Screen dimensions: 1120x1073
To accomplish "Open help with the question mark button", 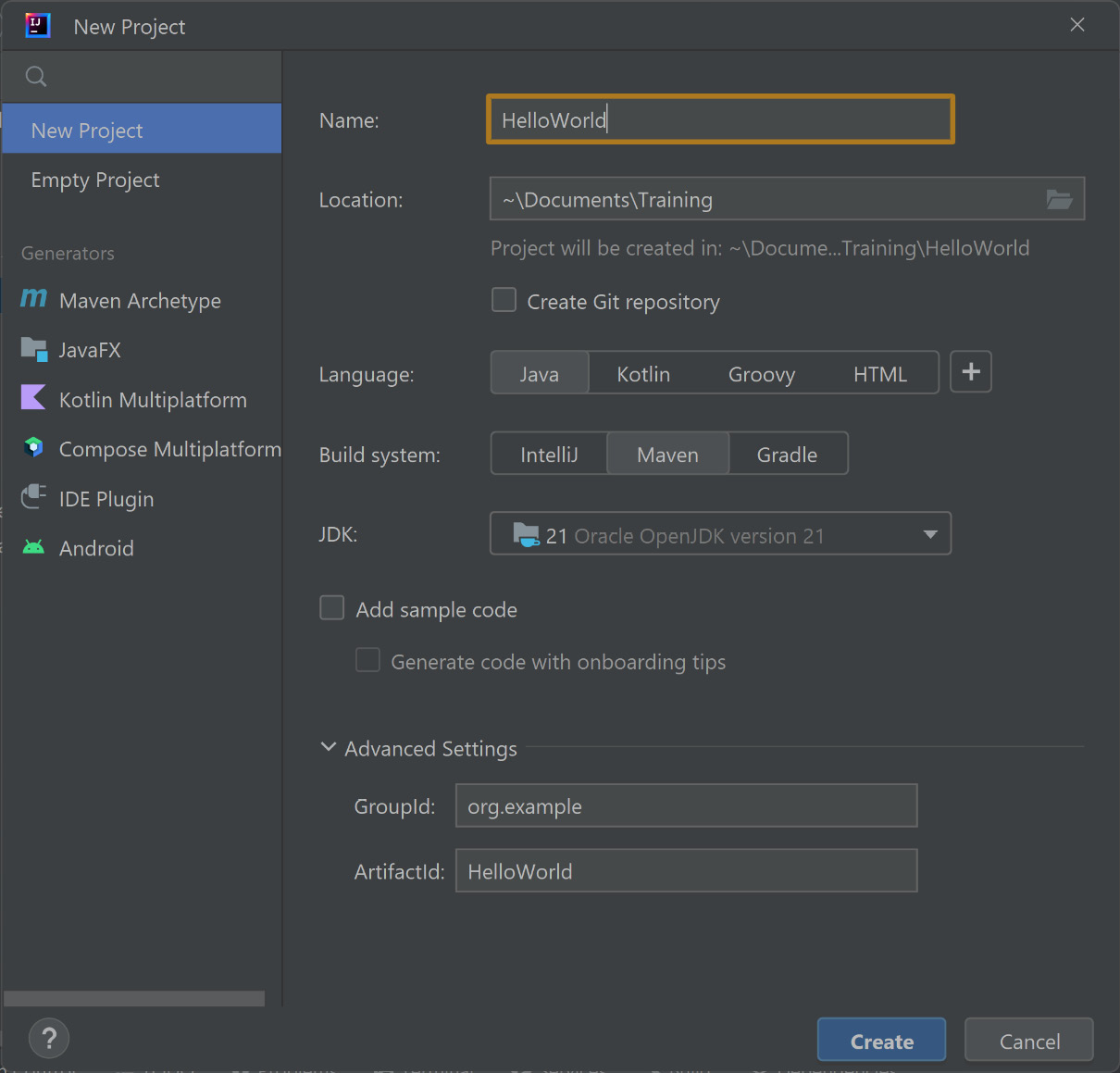I will coord(49,1038).
